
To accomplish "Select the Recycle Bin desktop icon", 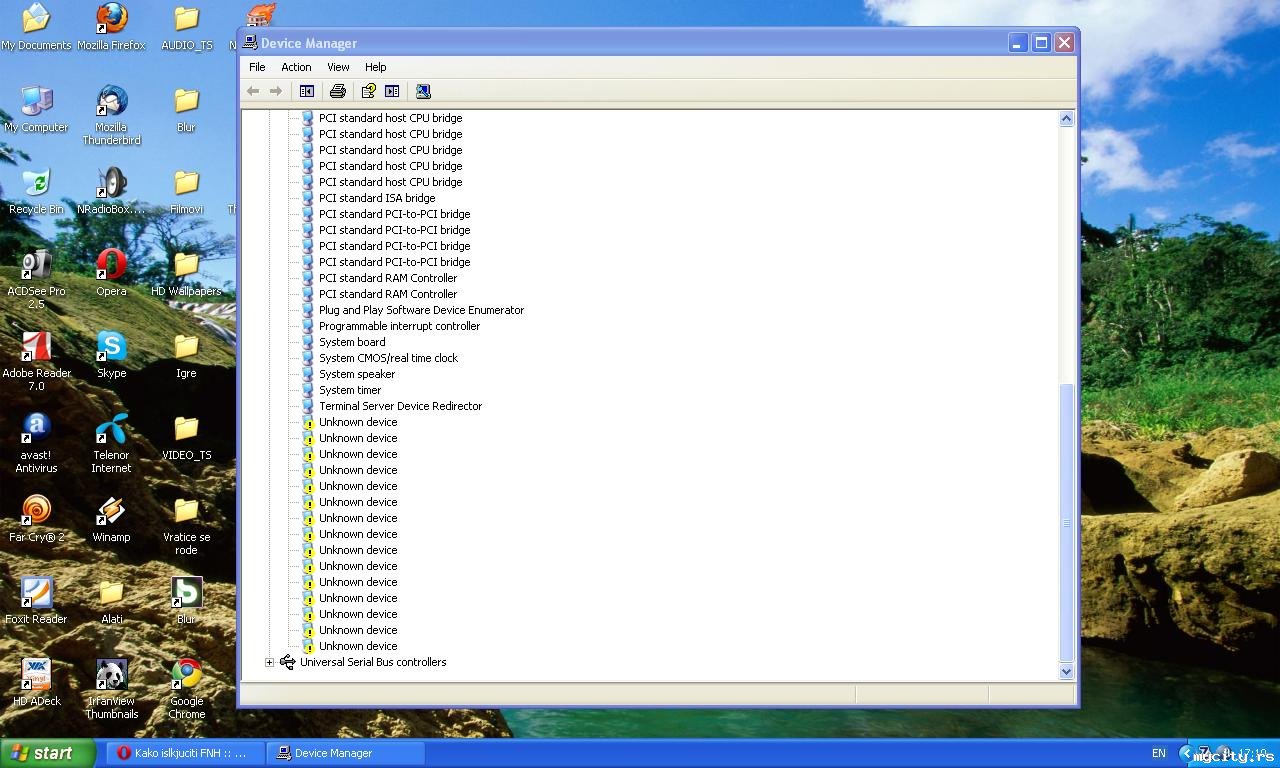I will click(36, 191).
